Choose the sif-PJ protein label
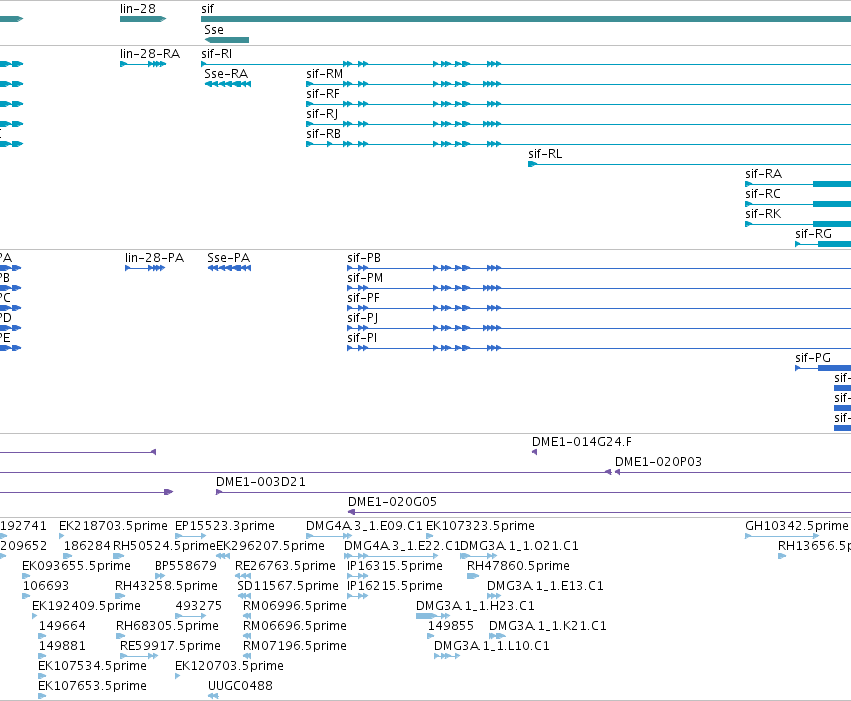851x701 pixels. pos(363,318)
